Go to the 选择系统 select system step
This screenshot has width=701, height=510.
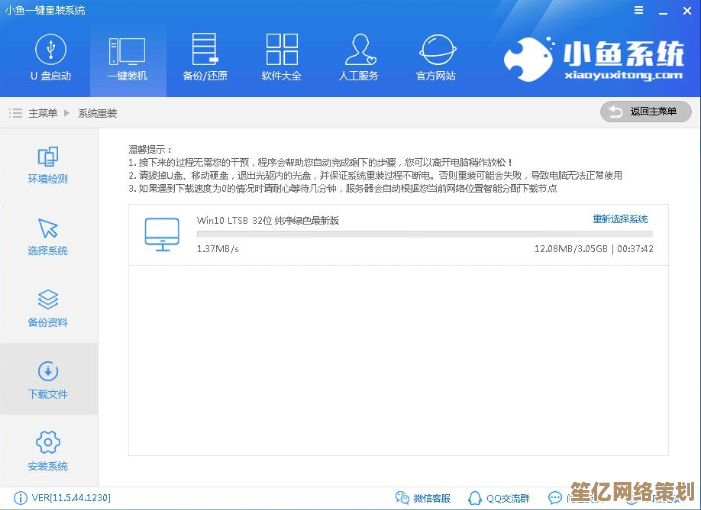[48, 237]
